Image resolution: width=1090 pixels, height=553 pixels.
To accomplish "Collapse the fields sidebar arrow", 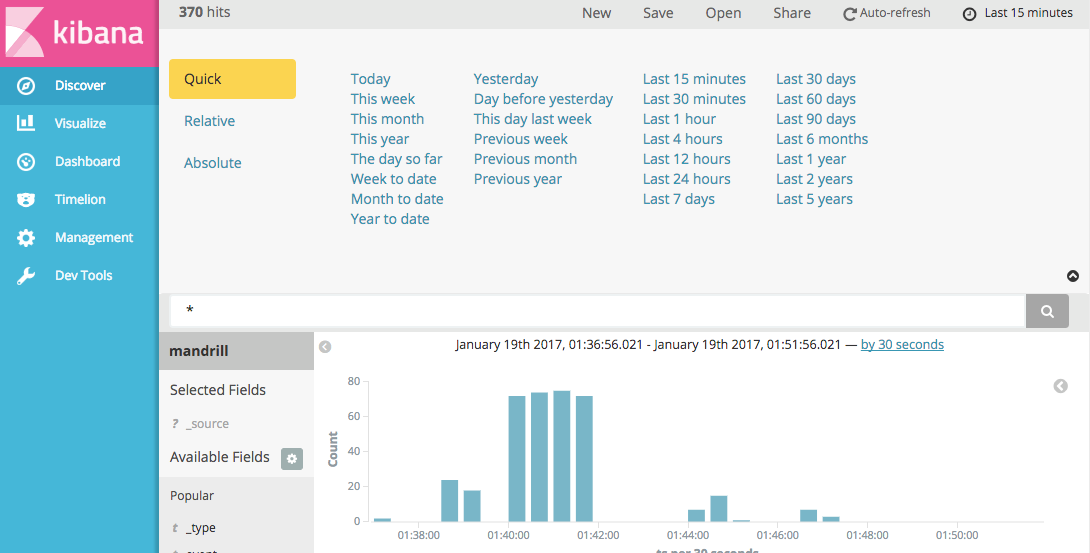I will (x=325, y=346).
